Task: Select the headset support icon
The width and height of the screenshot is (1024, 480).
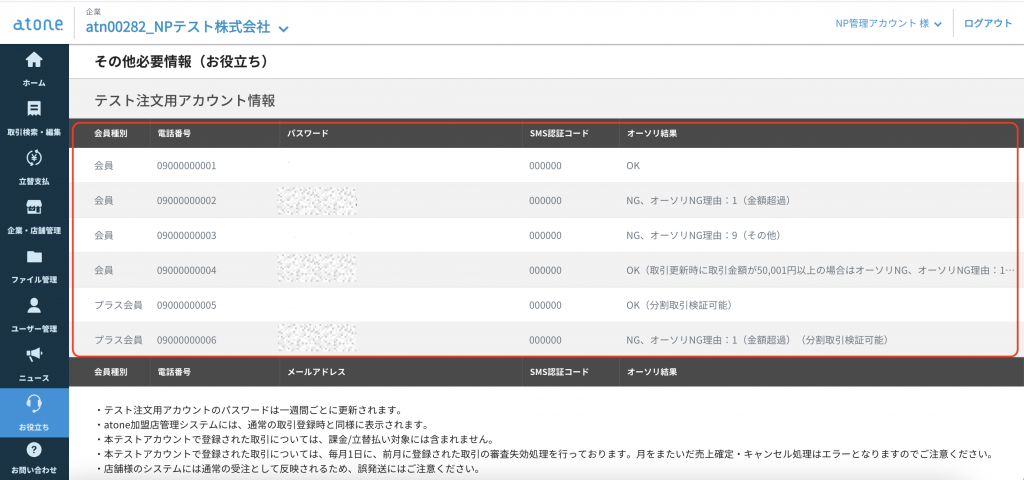Action: click(34, 404)
